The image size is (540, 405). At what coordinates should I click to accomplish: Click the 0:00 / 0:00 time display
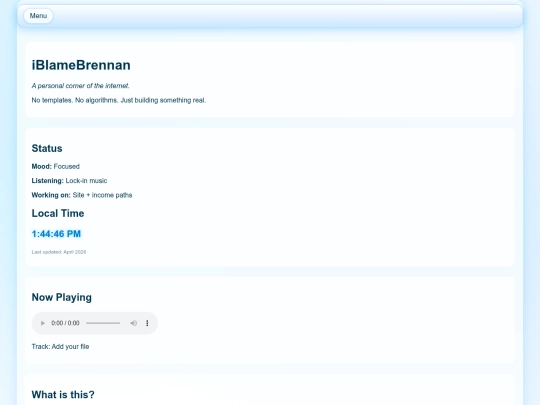(65, 323)
